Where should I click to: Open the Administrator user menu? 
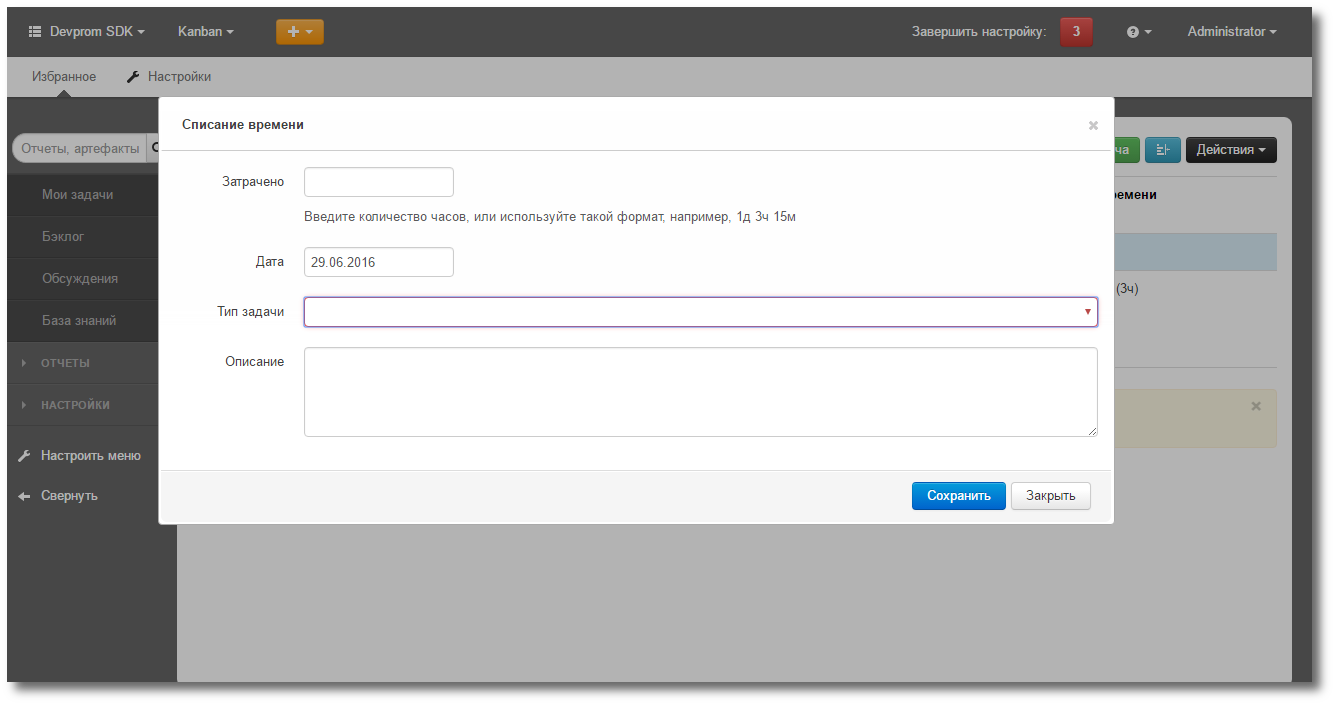tap(1232, 32)
